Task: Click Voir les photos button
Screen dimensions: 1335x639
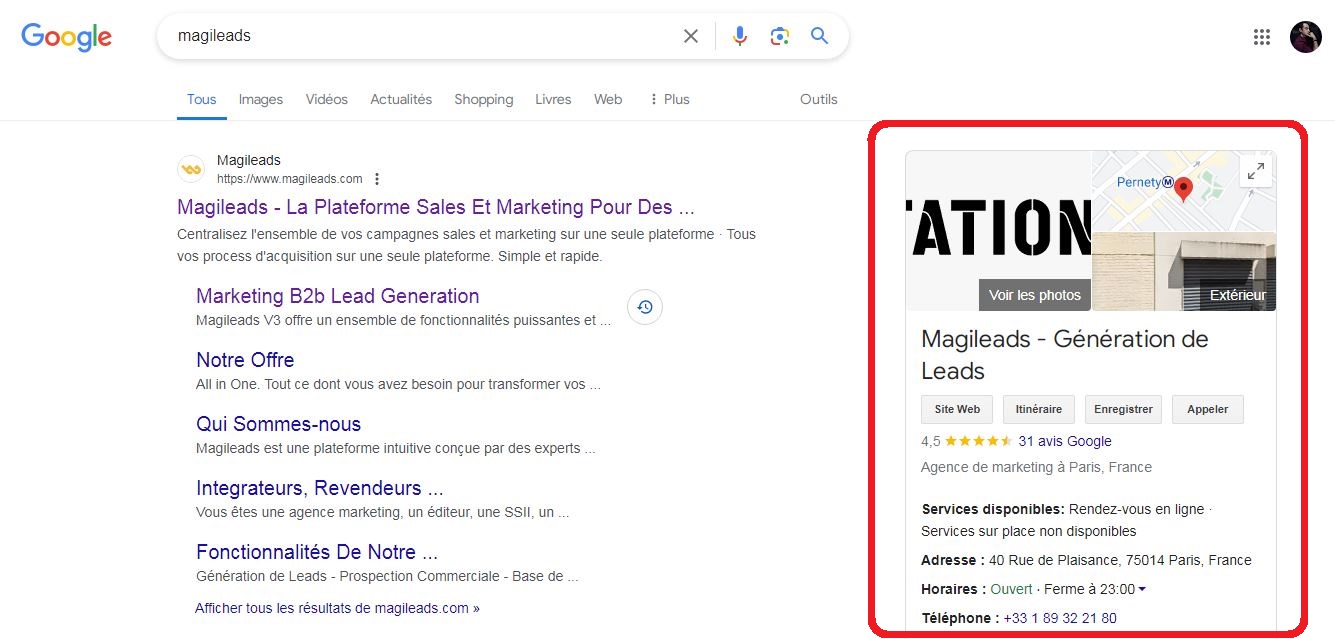Action: click(1035, 295)
